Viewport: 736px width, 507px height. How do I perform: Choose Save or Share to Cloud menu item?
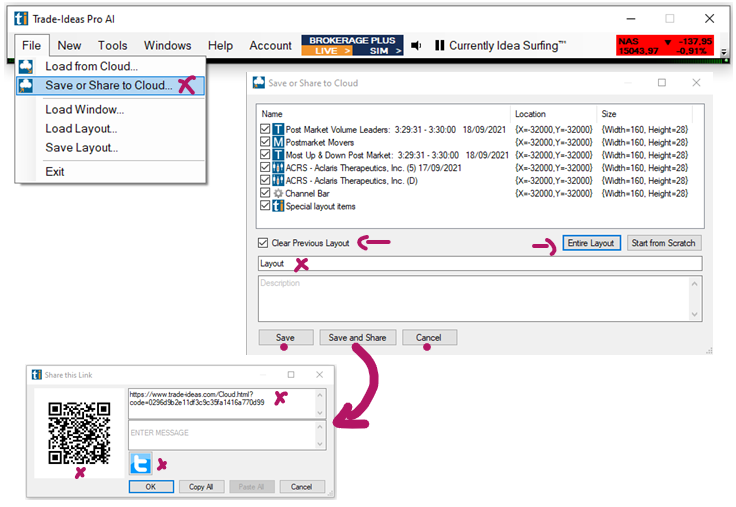click(108, 86)
